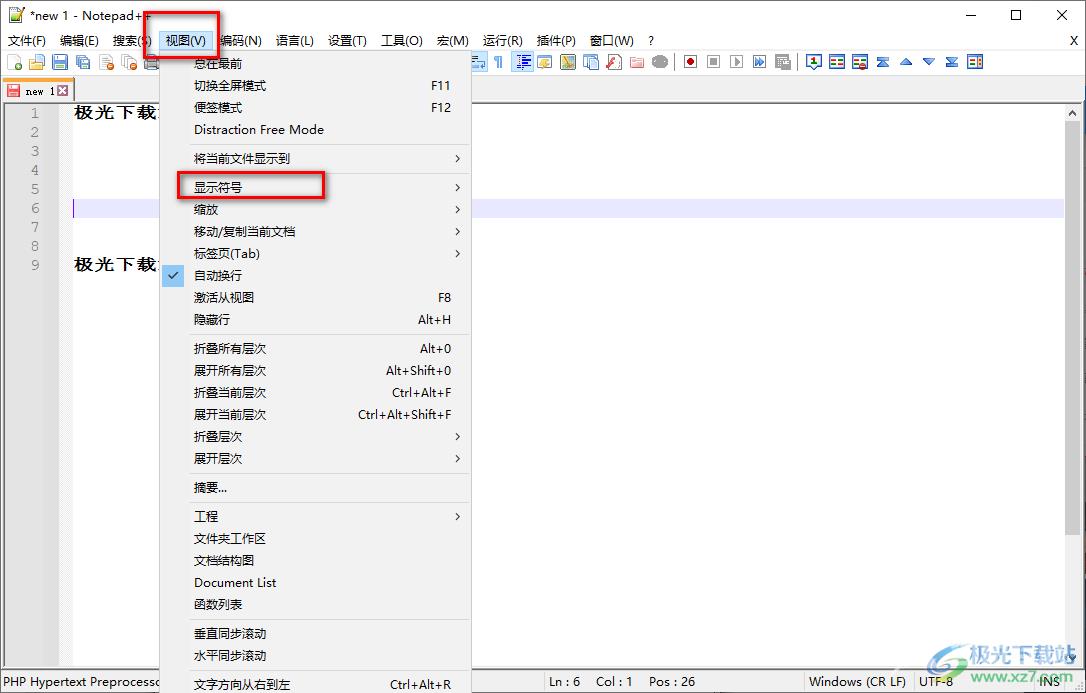Save the document with the floppy disk icon
This screenshot has height=693, width=1086.
60,62
